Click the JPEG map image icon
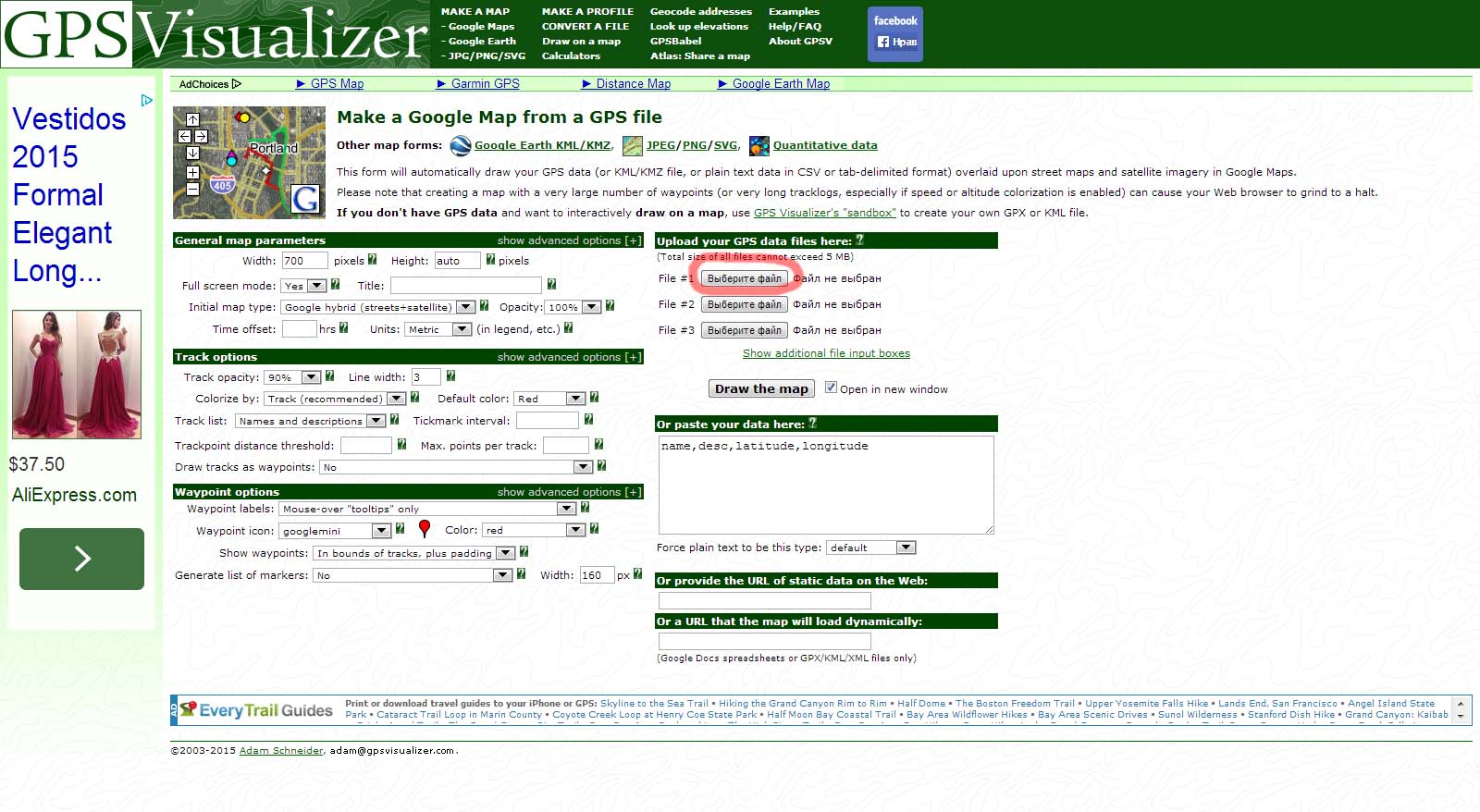This screenshot has height=812, width=1480. [x=633, y=145]
